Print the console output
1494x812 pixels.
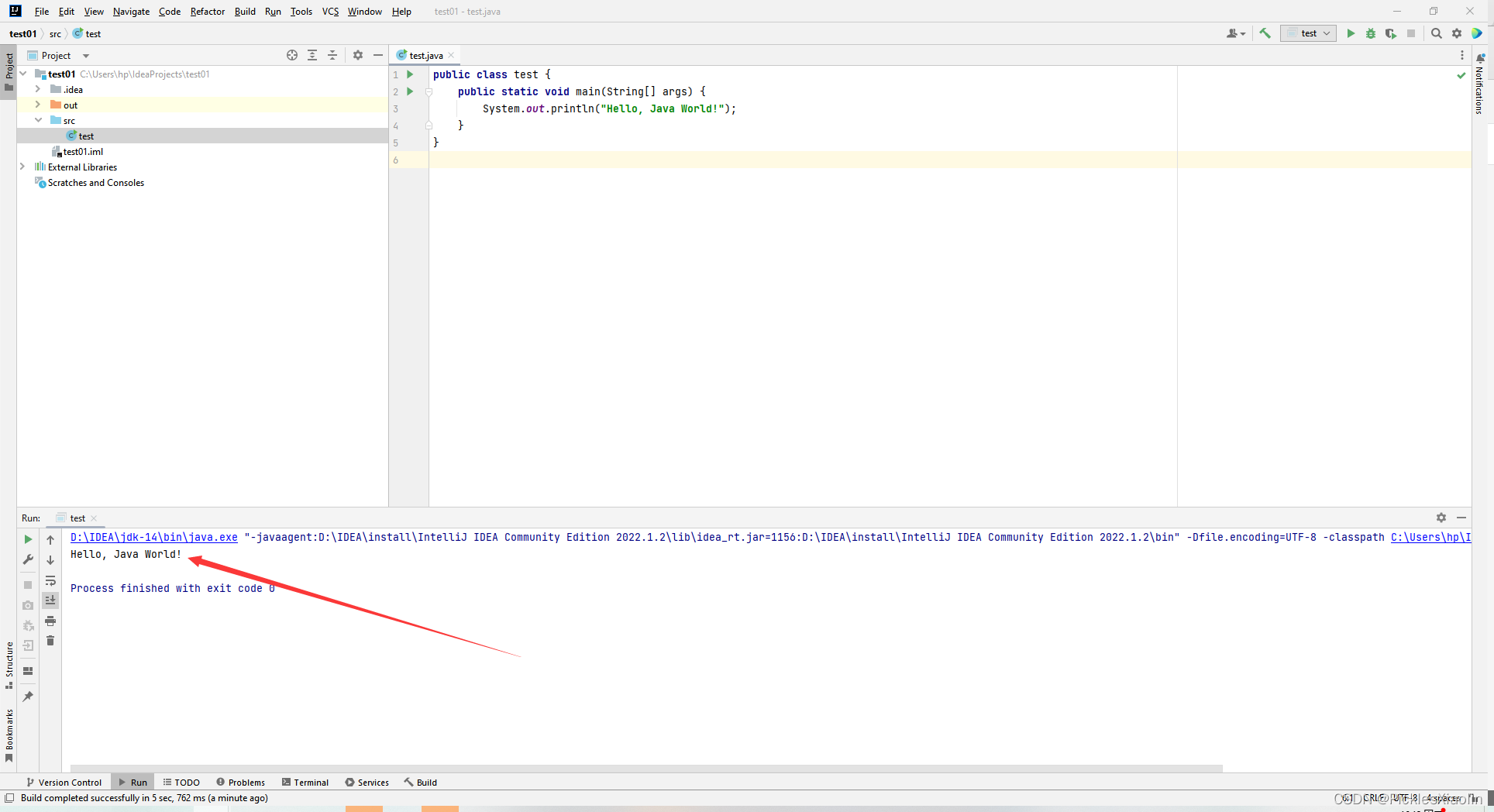pyautogui.click(x=50, y=621)
